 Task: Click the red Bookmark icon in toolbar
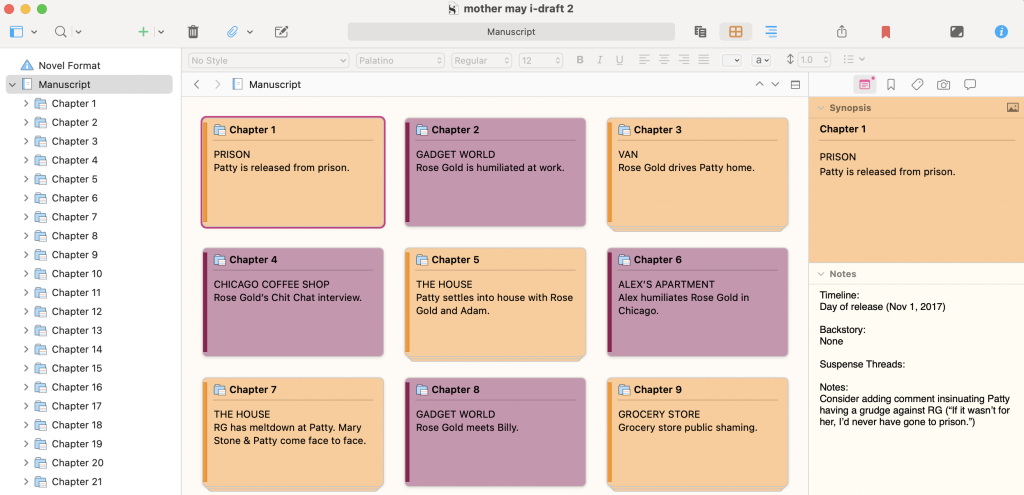tap(886, 31)
